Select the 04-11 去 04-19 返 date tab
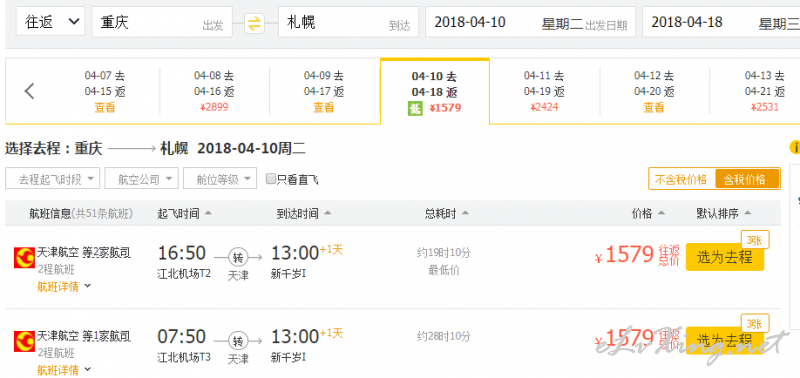Screen dimensions: 800x378 pyautogui.click(x=544, y=91)
